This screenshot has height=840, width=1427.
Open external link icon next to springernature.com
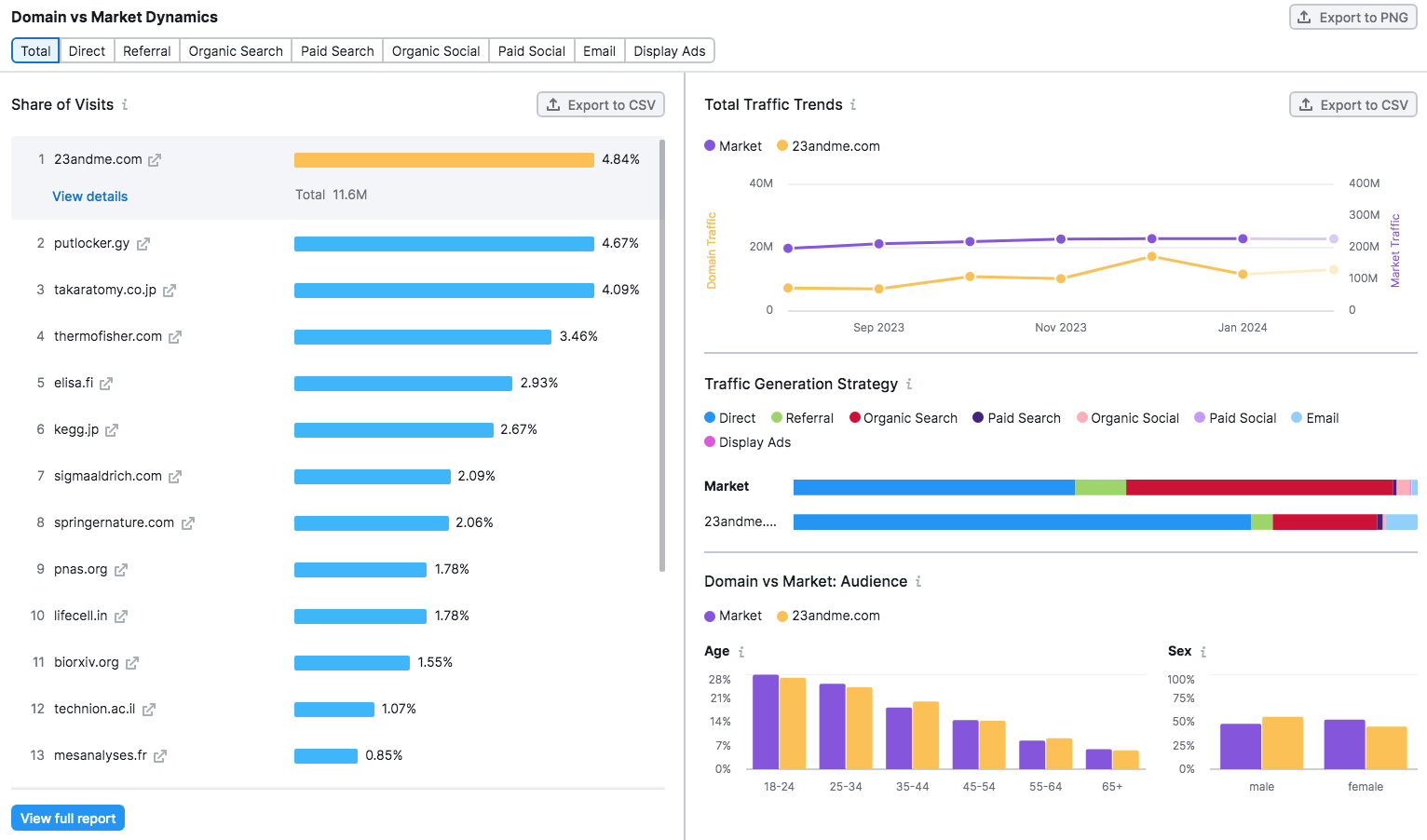coord(188,523)
